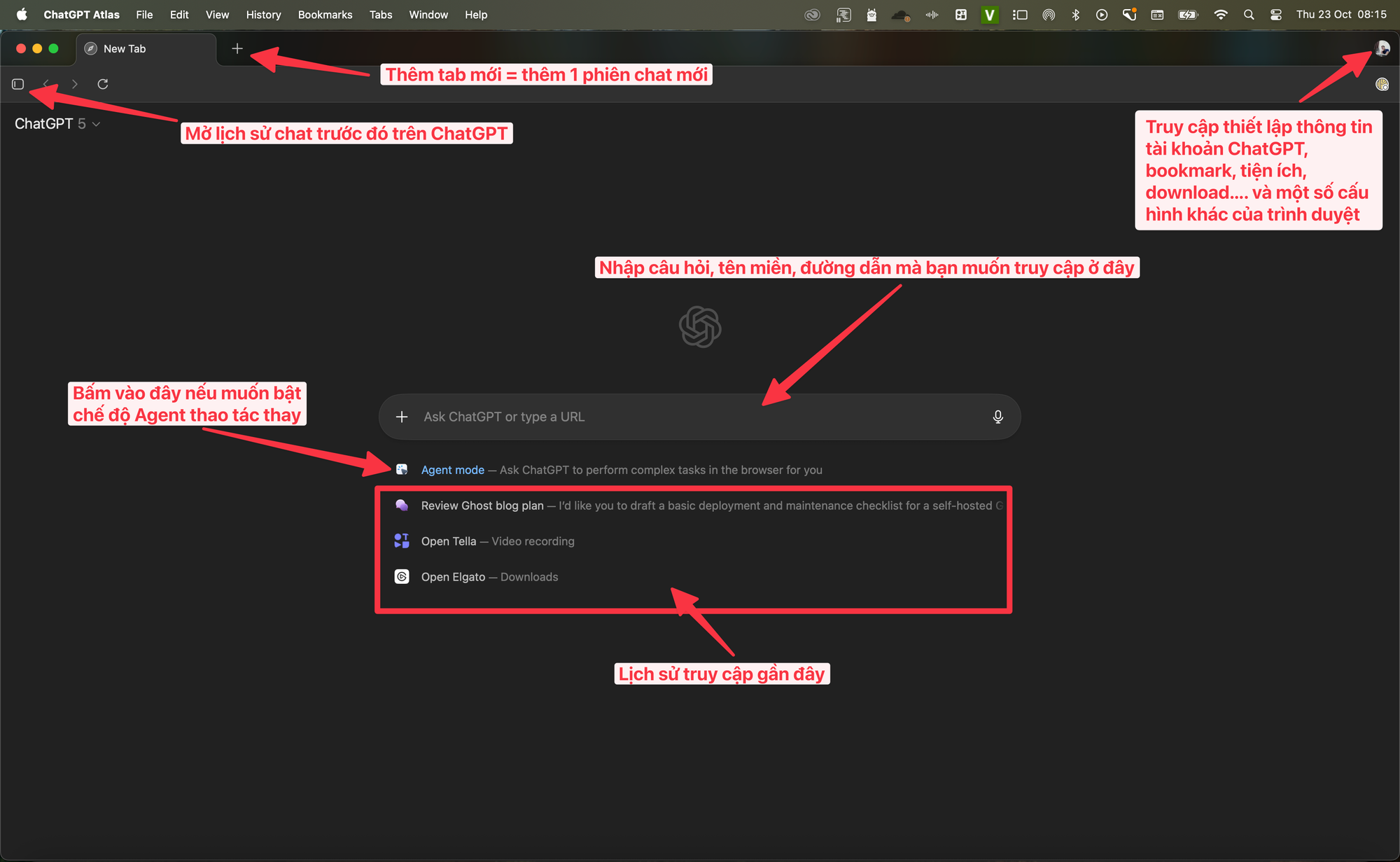
Task: Toggle the sidebar chat history panel
Action: coord(18,84)
